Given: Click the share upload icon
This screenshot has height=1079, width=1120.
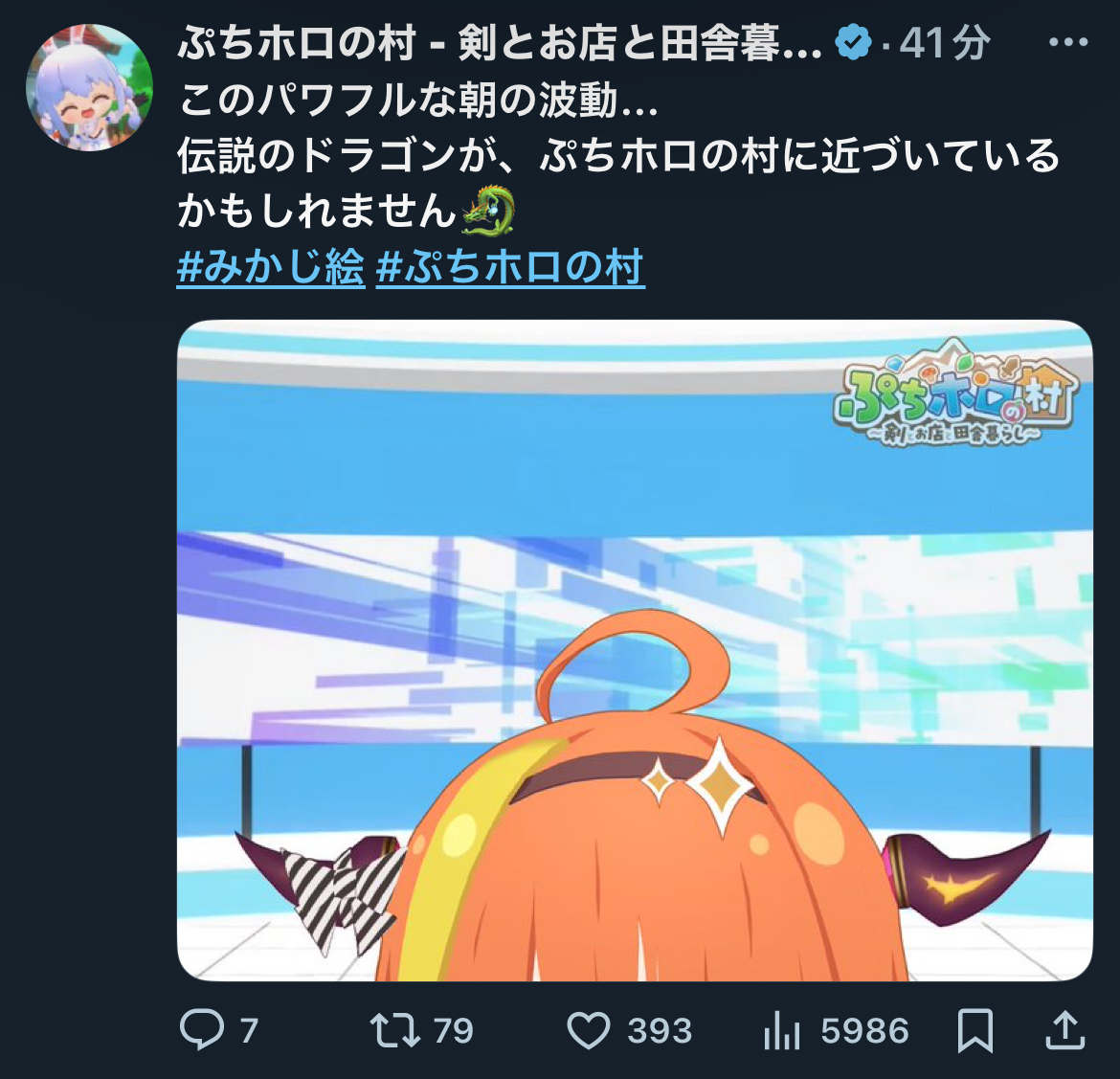Looking at the screenshot, I should [x=1065, y=1030].
